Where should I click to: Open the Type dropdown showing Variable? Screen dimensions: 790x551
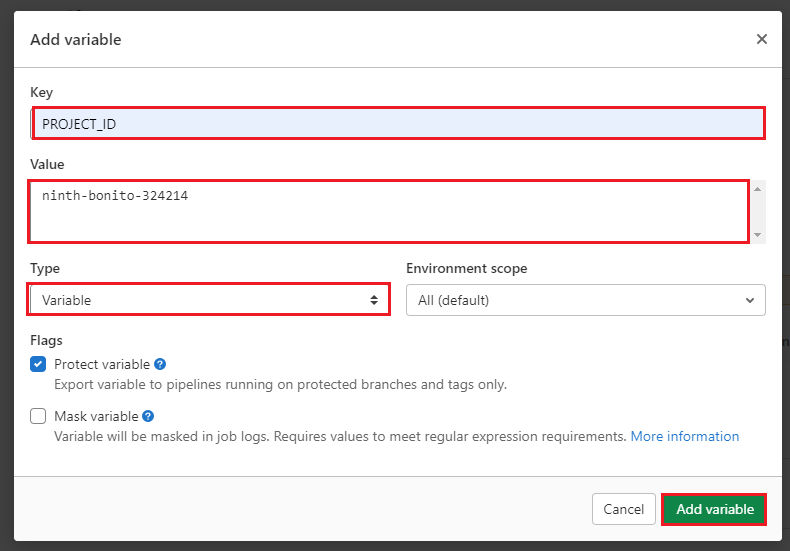click(208, 300)
